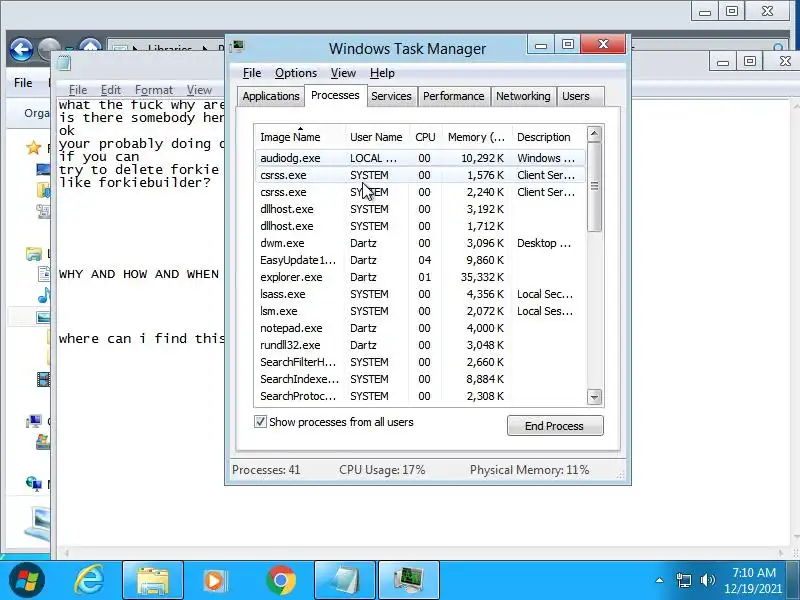The height and width of the screenshot is (600, 800).
Task: Sort processes by Memory column
Action: tap(477, 137)
